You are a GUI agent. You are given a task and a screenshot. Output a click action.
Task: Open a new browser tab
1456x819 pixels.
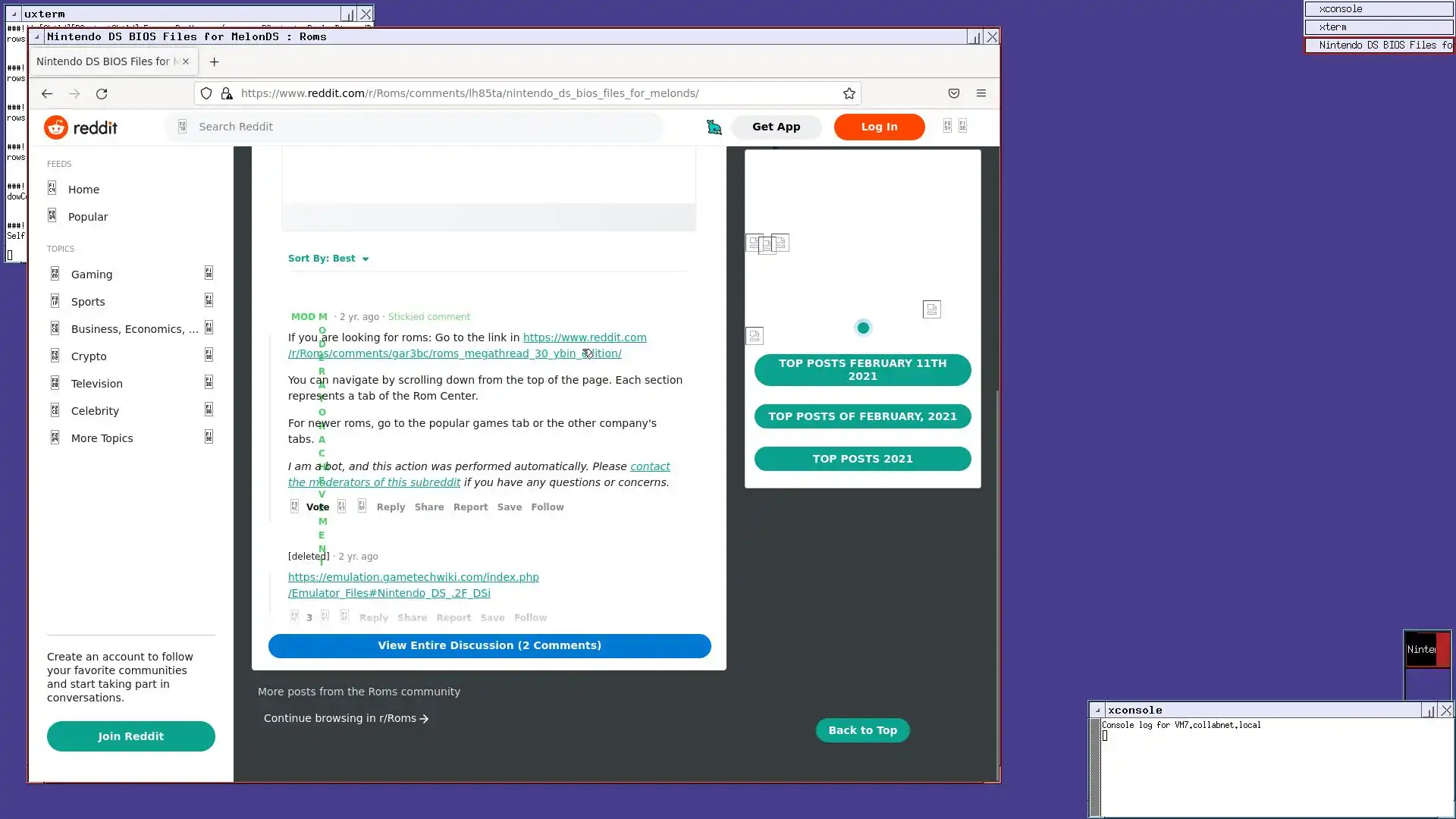point(215,62)
